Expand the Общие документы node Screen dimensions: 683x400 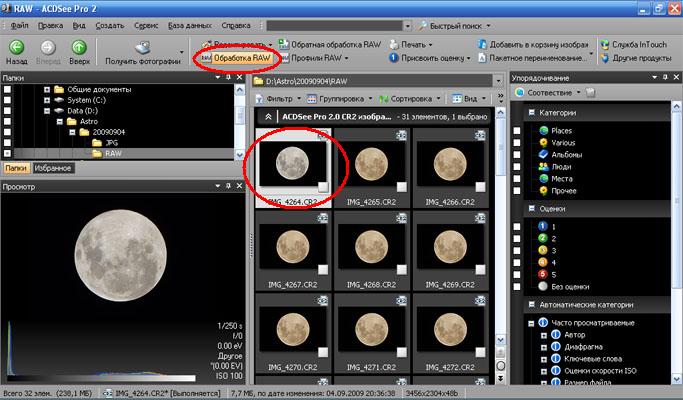[47, 89]
